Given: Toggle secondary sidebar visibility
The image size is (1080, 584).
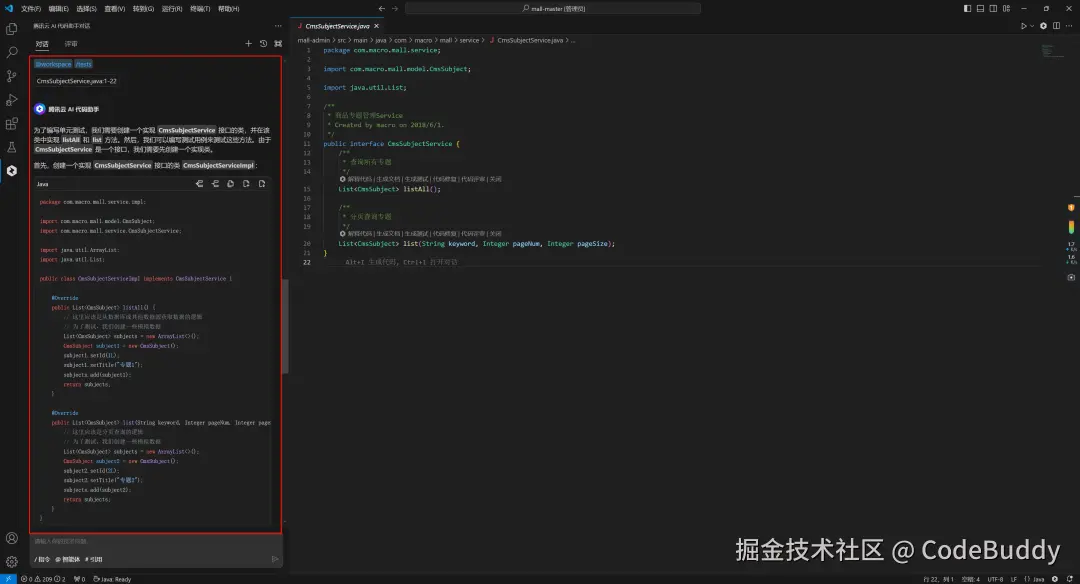Looking at the screenshot, I should (x=993, y=8).
